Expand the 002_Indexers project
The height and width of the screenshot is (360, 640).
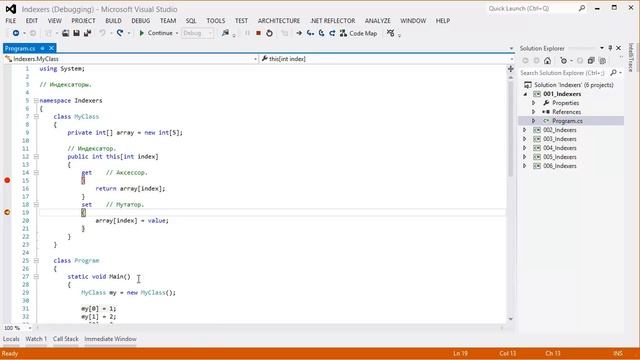tap(525, 130)
